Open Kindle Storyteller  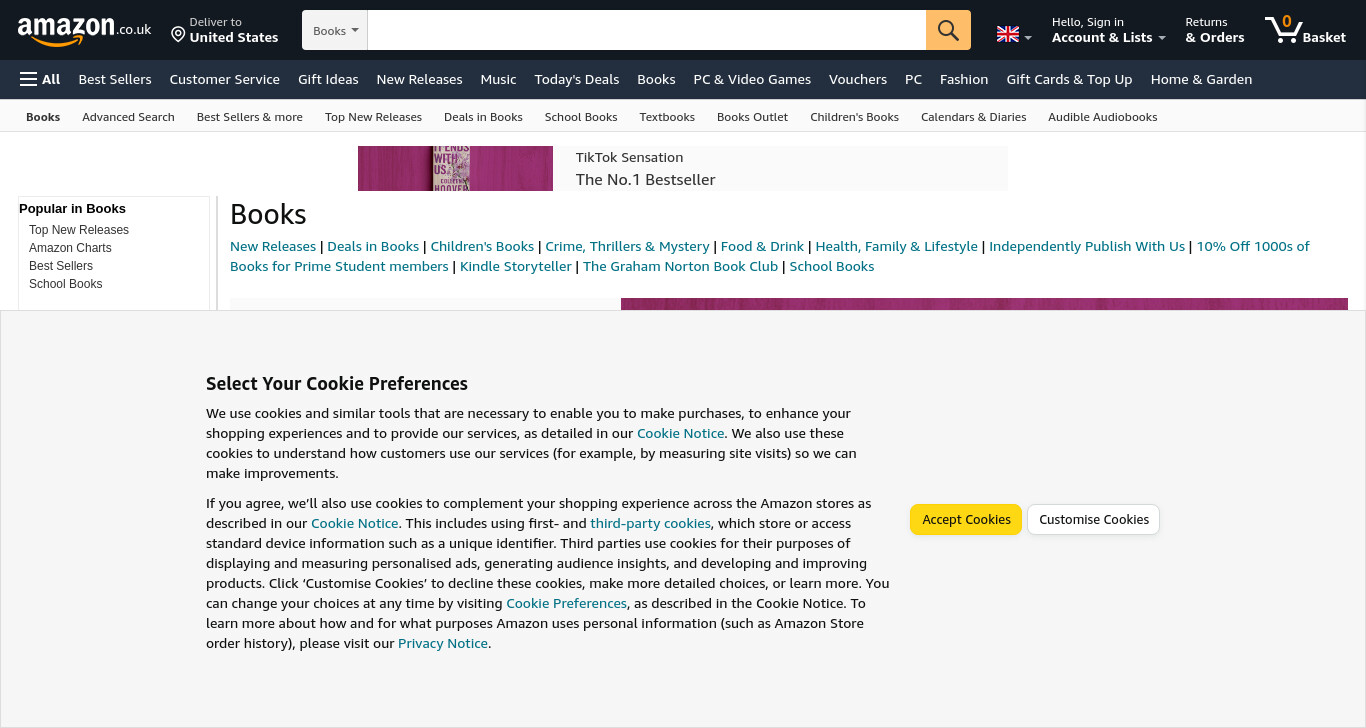[x=516, y=266]
